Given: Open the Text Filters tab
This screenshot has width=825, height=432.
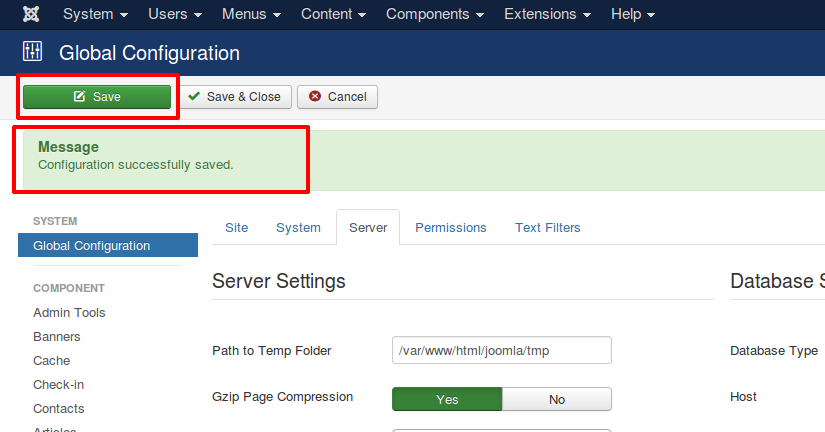Looking at the screenshot, I should click(548, 228).
